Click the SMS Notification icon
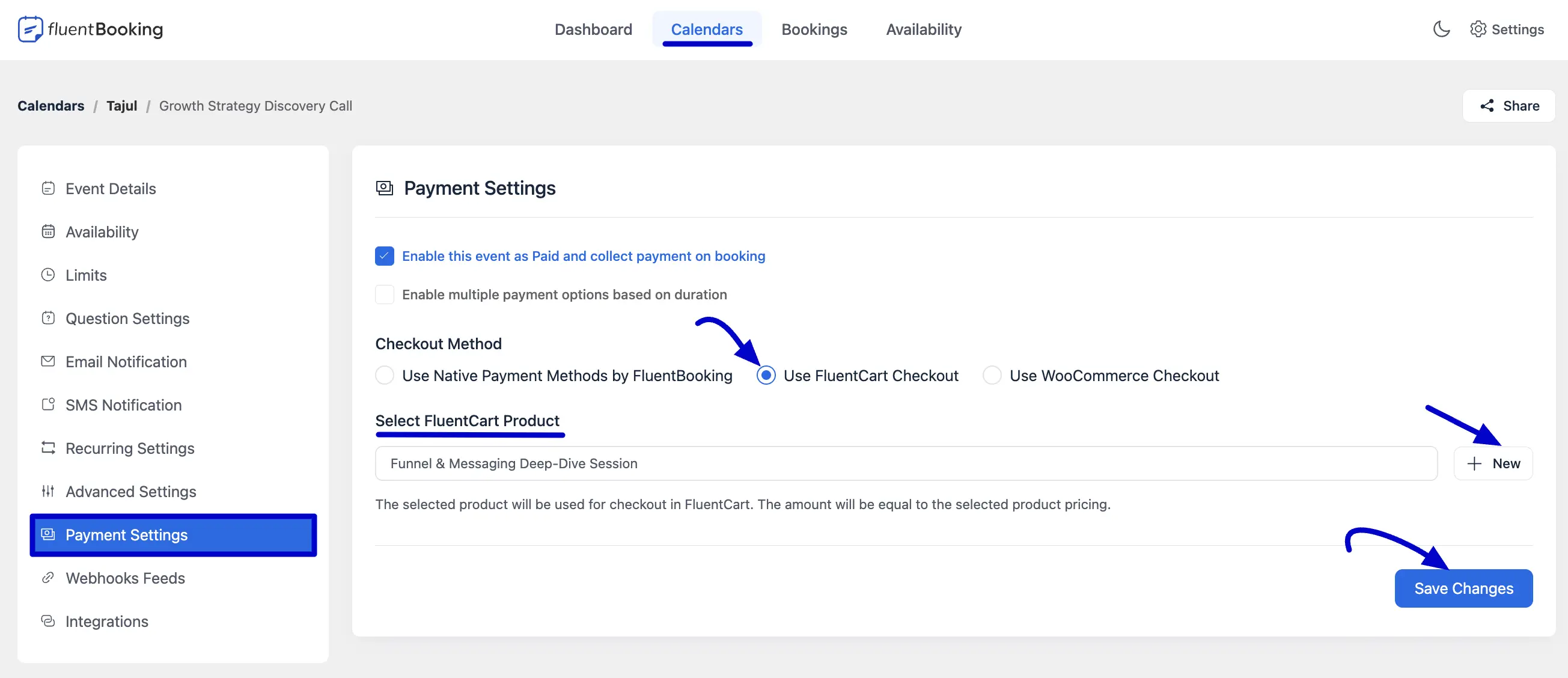 click(x=48, y=405)
